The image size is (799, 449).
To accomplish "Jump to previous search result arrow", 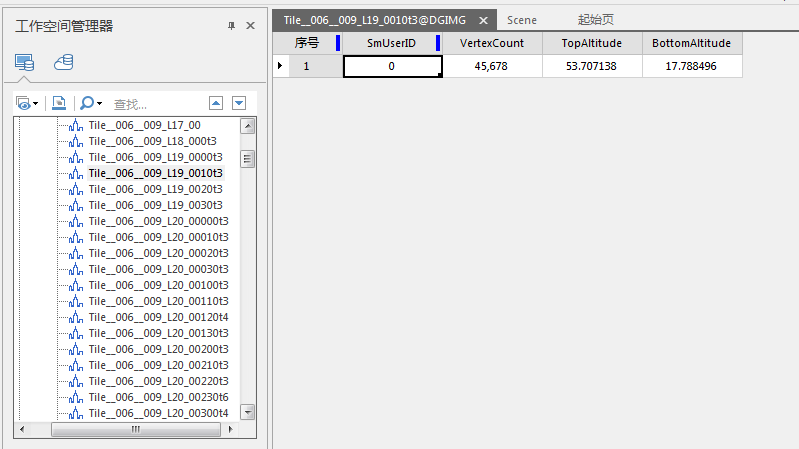I will 216,103.
